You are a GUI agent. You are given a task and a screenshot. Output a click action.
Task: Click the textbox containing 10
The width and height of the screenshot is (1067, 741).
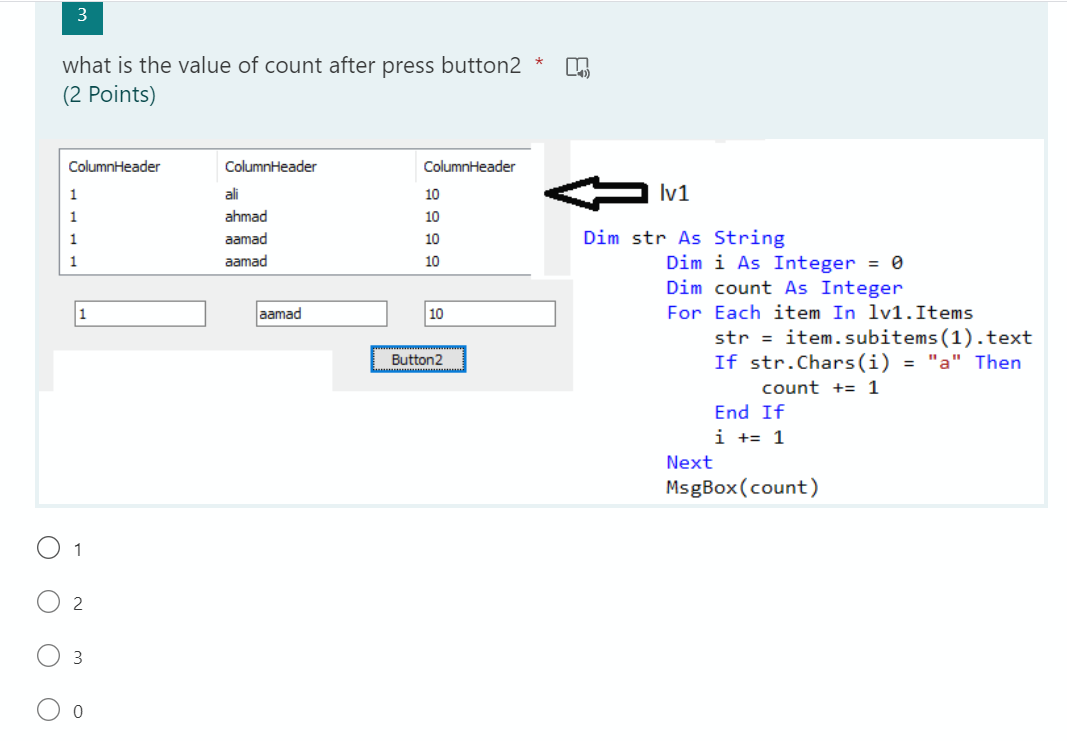click(x=489, y=313)
